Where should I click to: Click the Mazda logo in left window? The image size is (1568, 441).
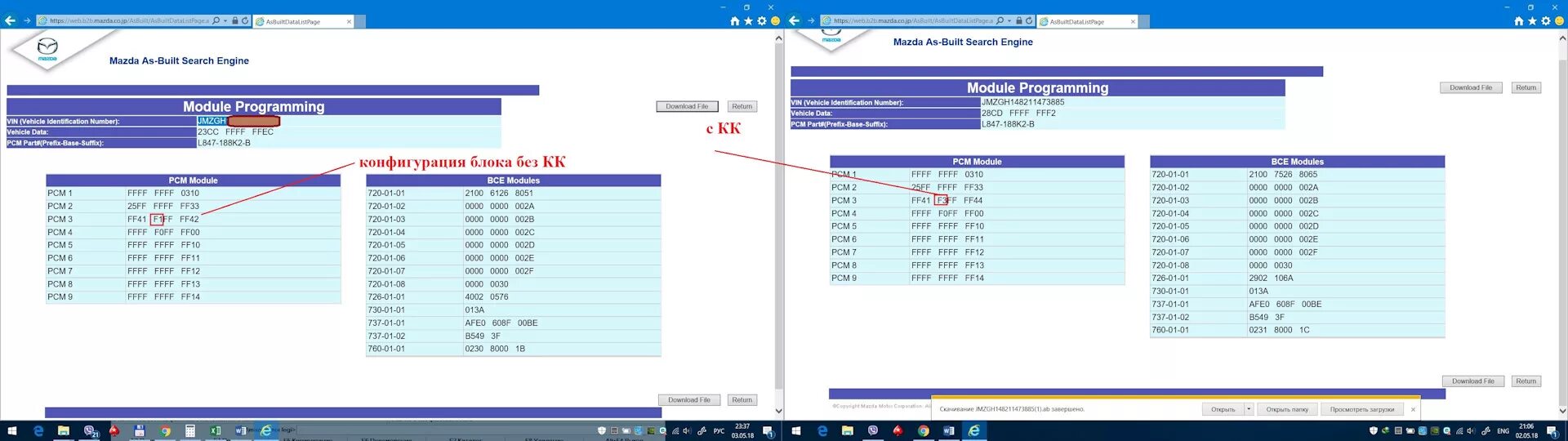pos(47,50)
